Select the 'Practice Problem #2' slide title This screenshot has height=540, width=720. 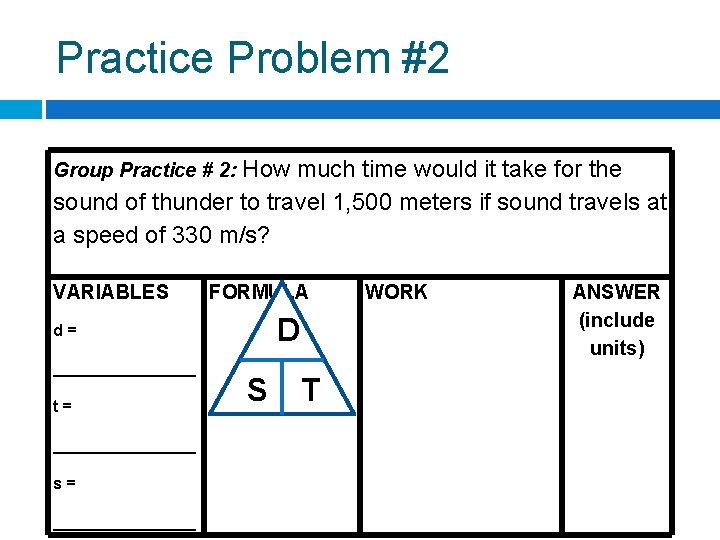click(x=253, y=58)
